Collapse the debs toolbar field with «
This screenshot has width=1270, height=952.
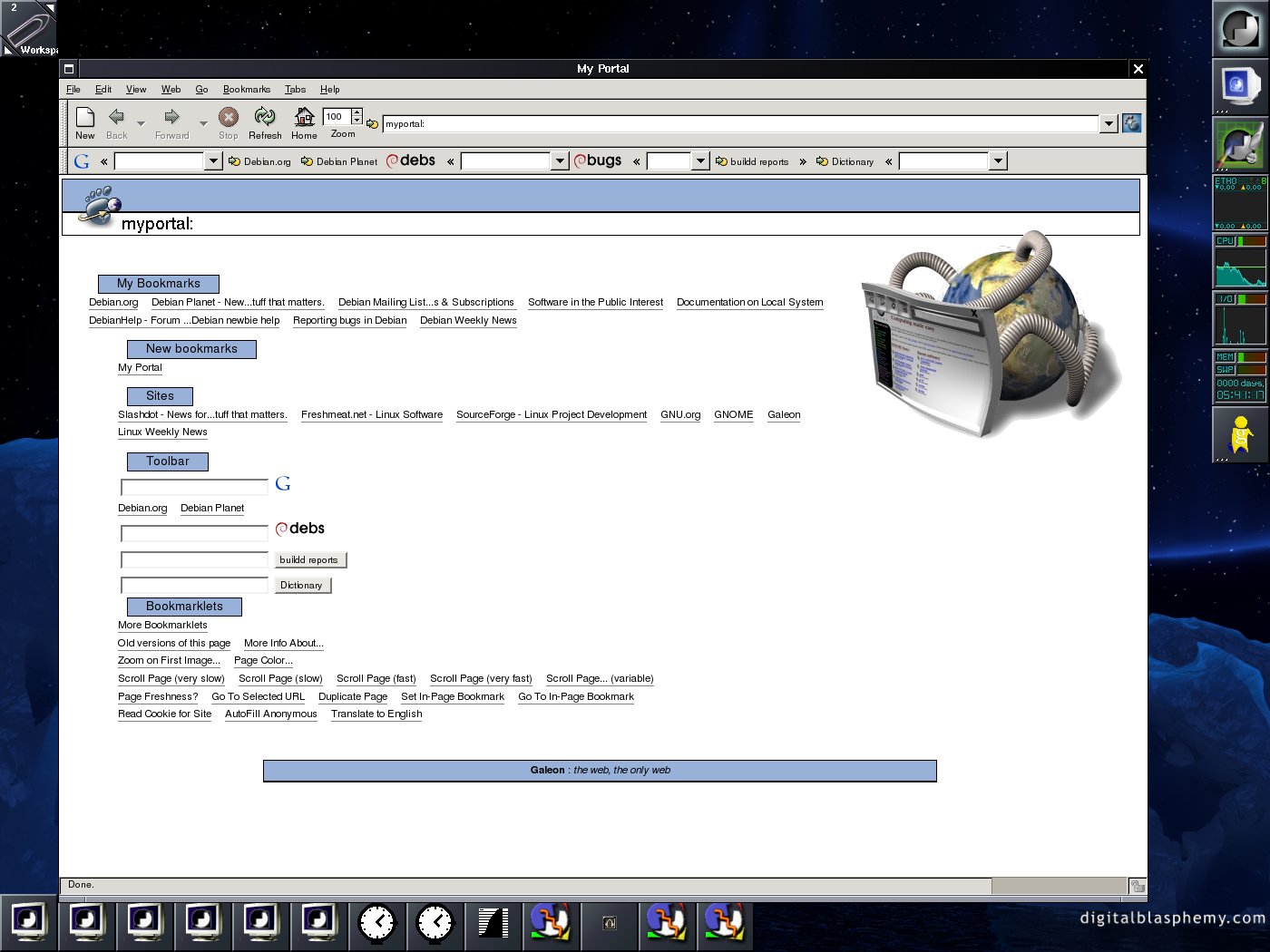click(x=450, y=161)
